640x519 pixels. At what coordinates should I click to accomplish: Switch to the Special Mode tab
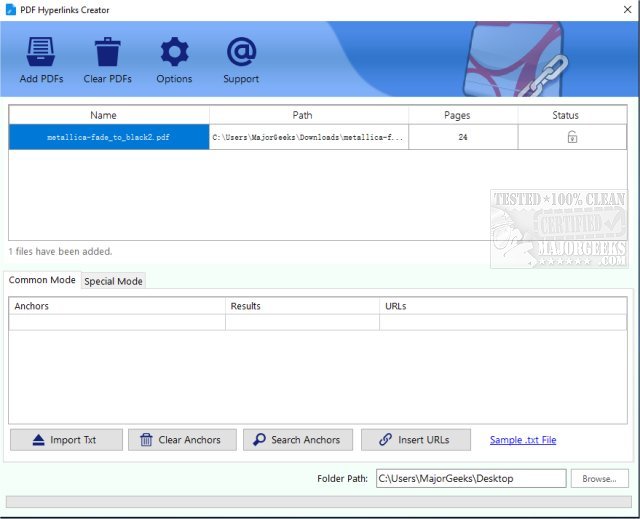(113, 281)
